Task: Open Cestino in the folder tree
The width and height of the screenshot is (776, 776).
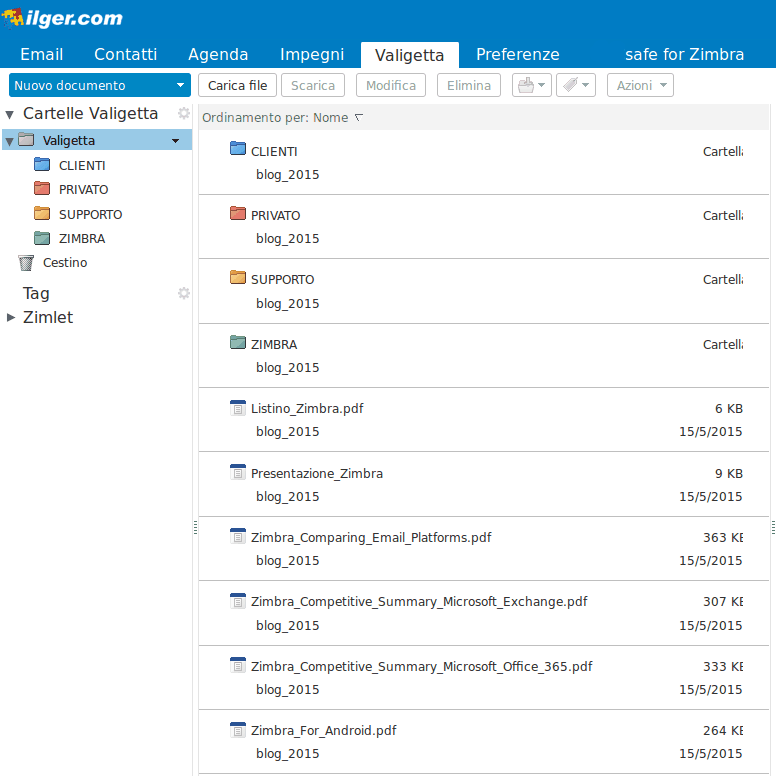Action: (65, 262)
